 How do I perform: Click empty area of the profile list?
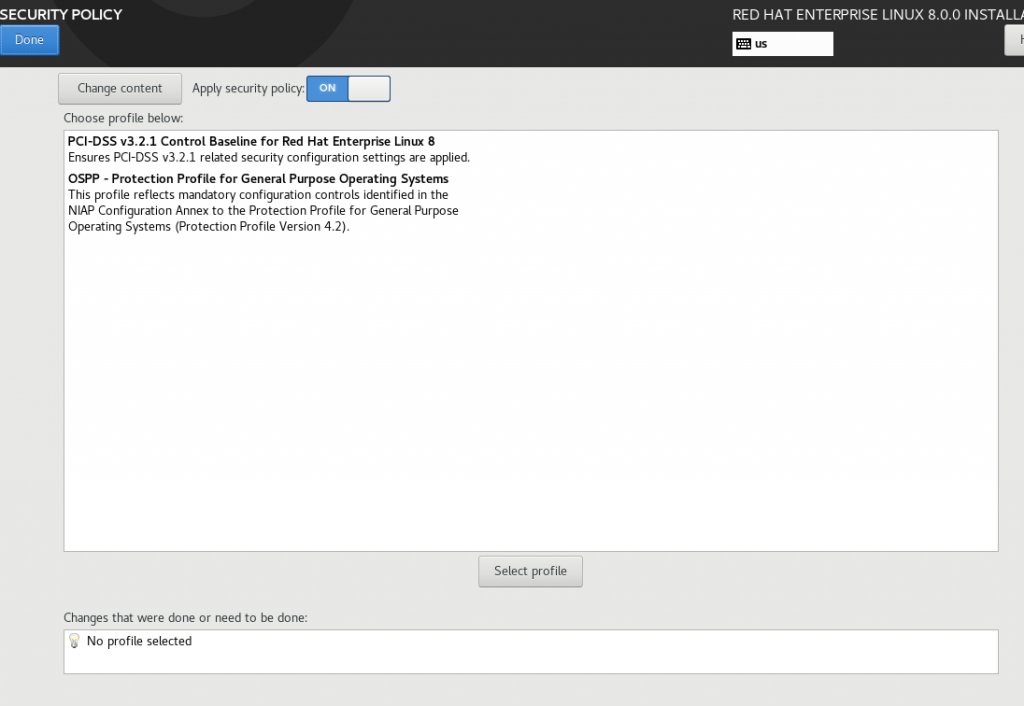pos(530,400)
